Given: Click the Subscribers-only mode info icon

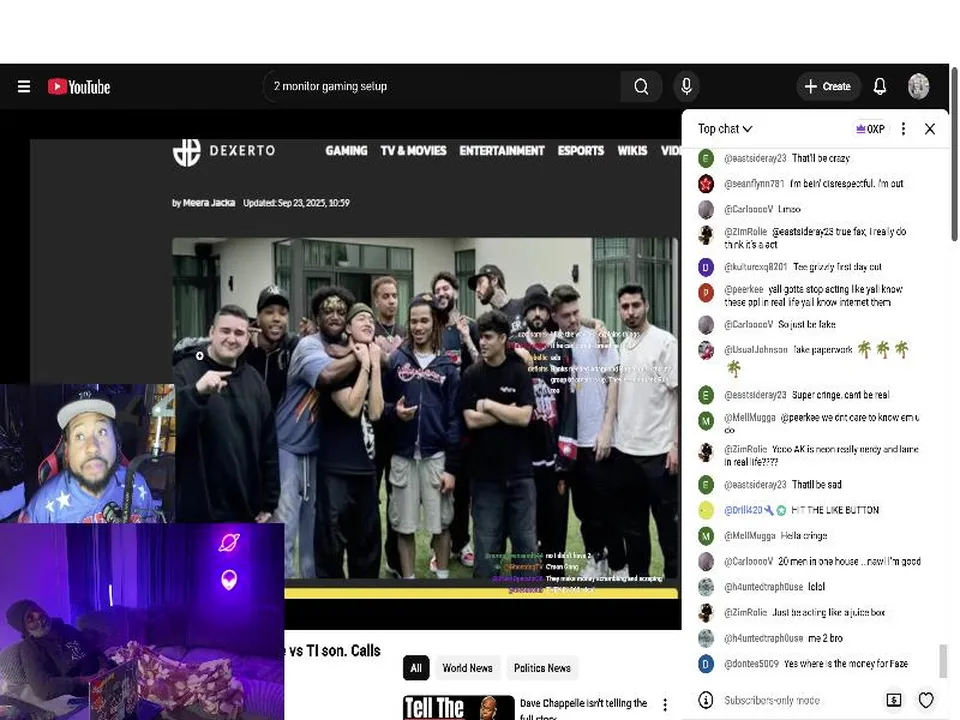Looking at the screenshot, I should coord(705,700).
